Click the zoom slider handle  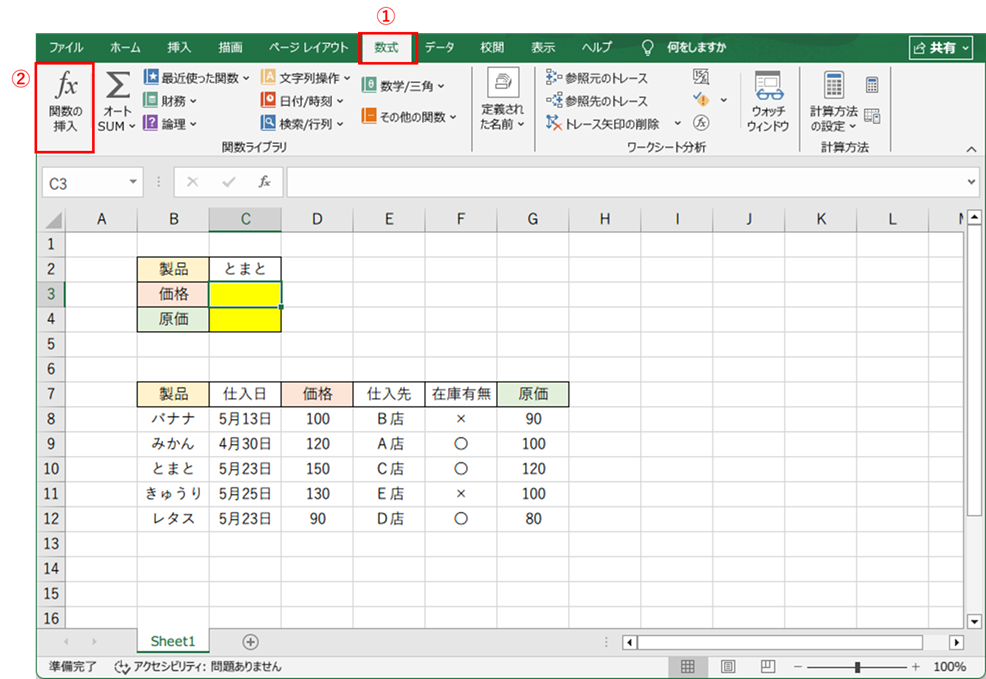click(x=857, y=667)
